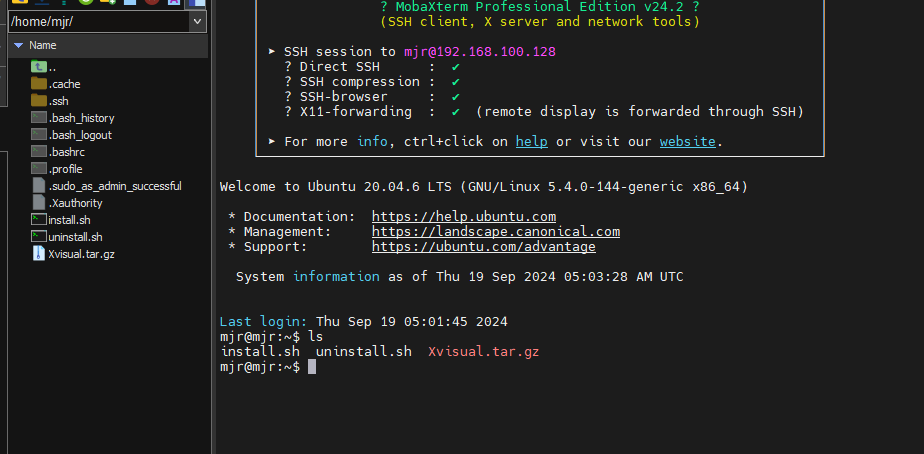Open the ubuntu.com/advantage support link
Viewport: 924px width, 454px height.
[483, 247]
